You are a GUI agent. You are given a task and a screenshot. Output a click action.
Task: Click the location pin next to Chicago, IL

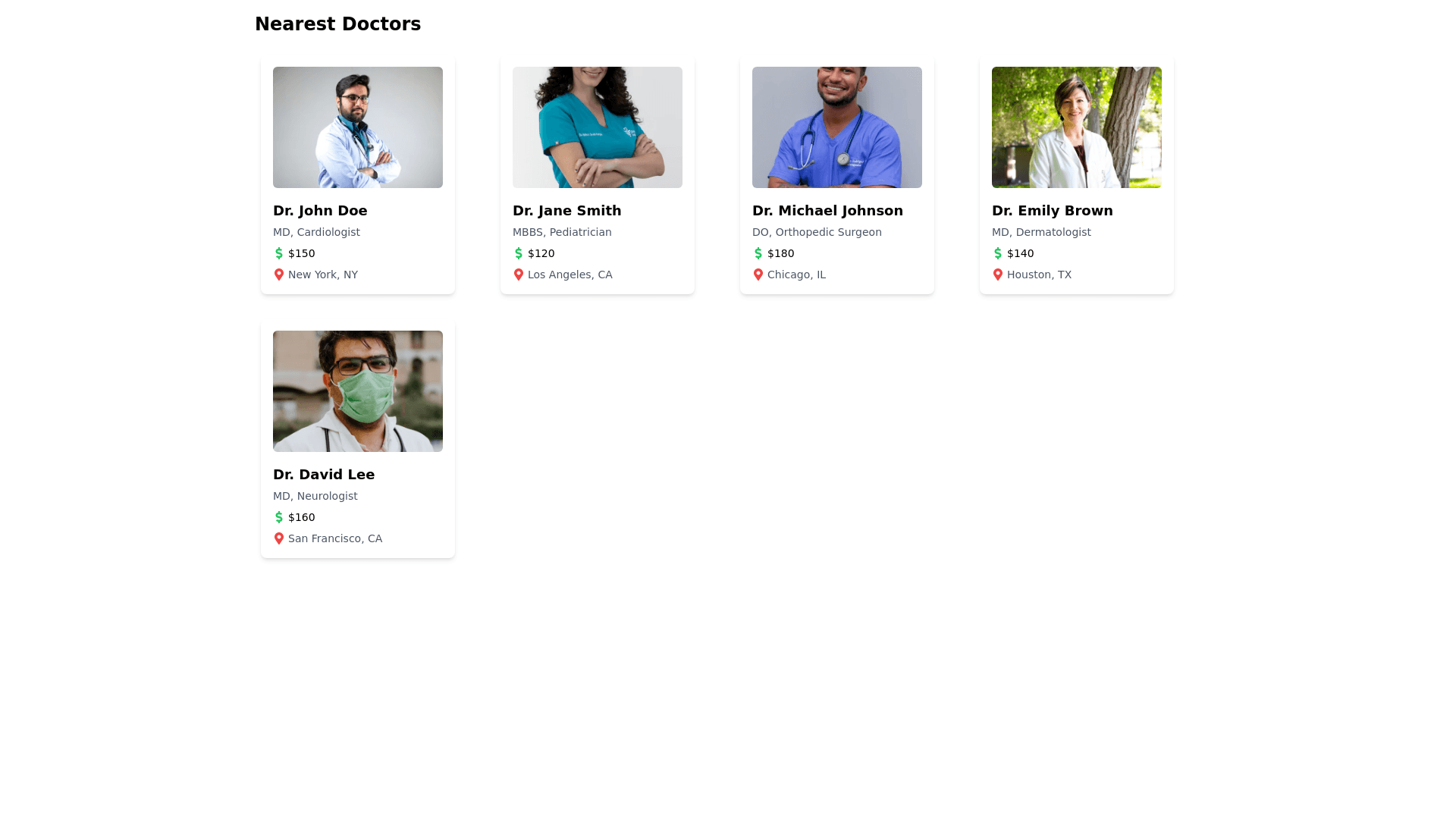[x=758, y=275]
